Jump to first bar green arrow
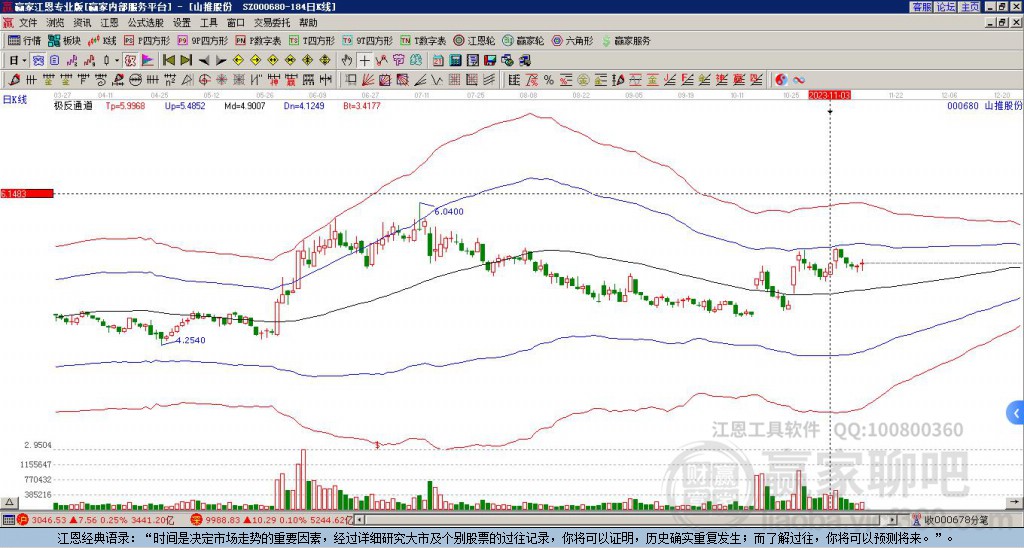The height and width of the screenshot is (548, 1024). point(168,61)
